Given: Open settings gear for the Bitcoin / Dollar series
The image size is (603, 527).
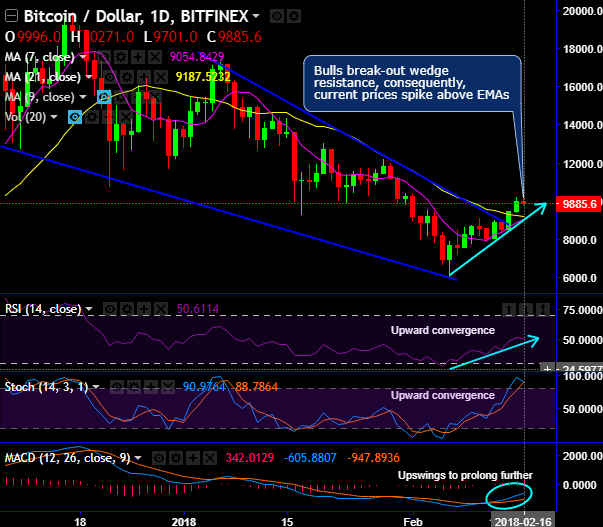Looking at the screenshot, I should coord(294,16).
